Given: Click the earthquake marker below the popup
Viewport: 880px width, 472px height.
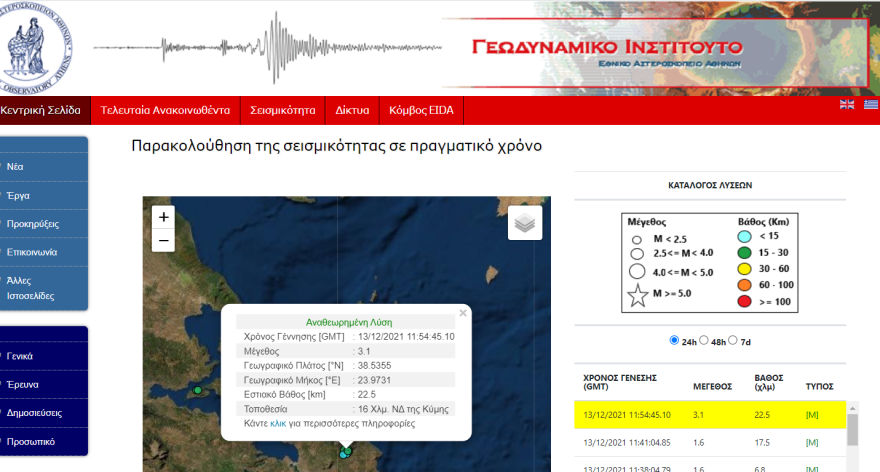Looking at the screenshot, I should 346,452.
